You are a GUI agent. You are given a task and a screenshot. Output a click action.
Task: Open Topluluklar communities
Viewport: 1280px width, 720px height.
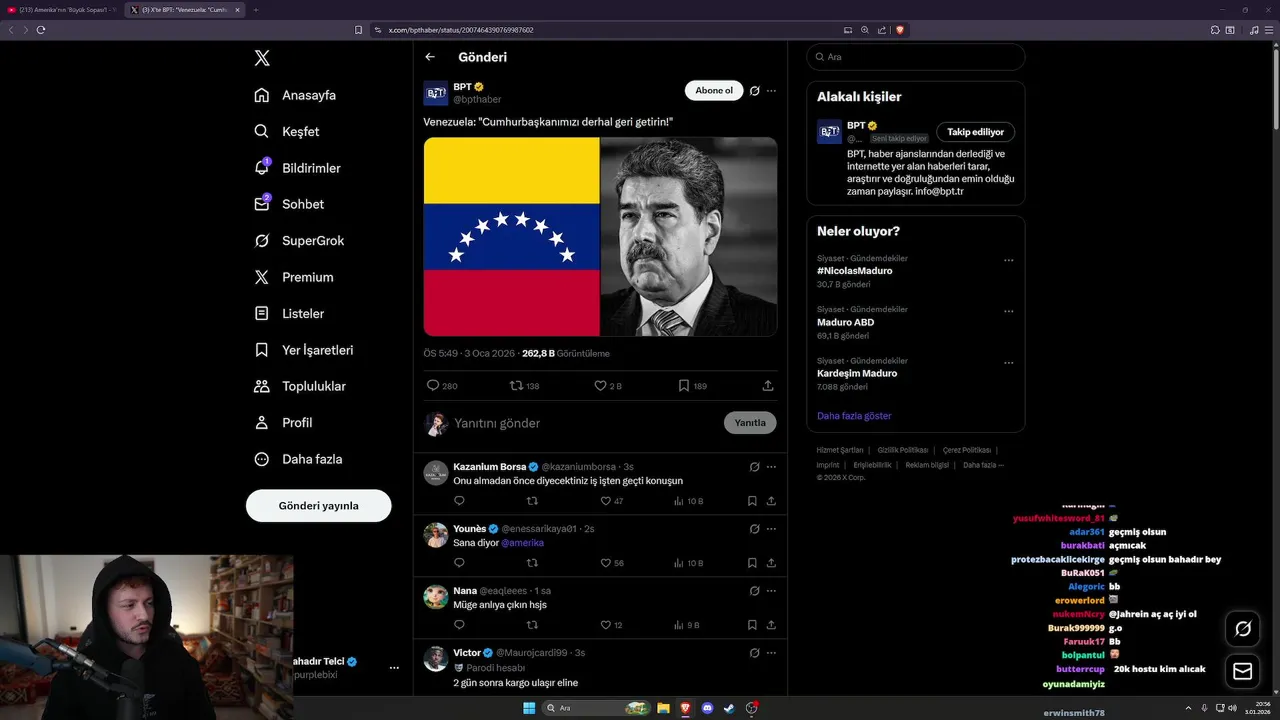(x=300, y=386)
